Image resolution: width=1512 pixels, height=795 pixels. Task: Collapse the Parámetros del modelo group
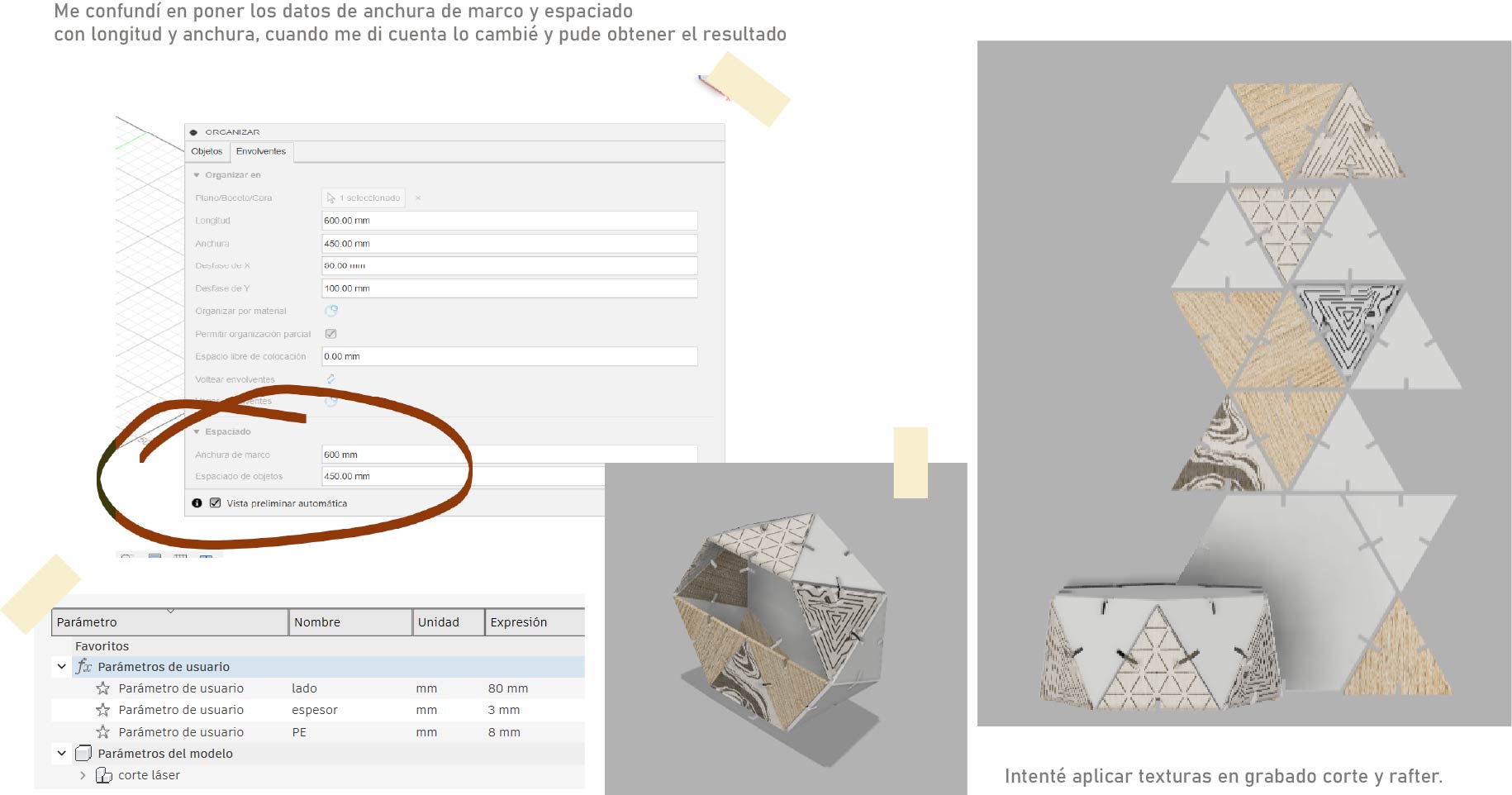[x=62, y=754]
